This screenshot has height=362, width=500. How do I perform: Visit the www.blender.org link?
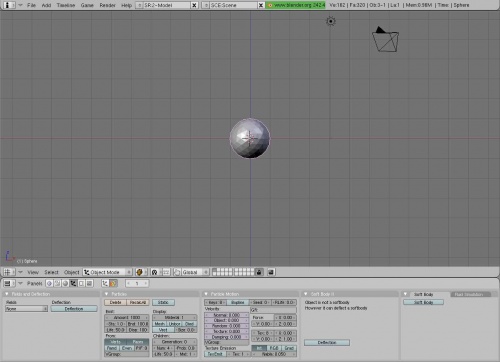click(296, 5)
